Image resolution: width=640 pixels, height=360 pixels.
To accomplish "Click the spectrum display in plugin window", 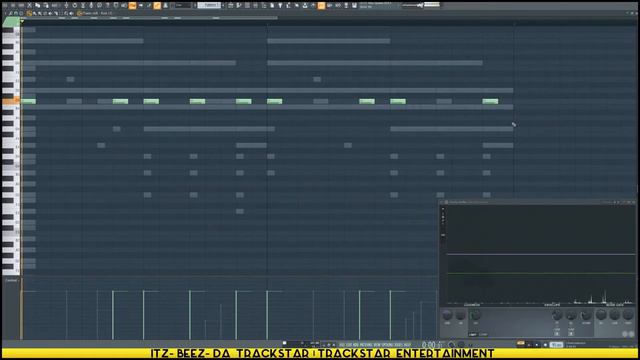I will [x=541, y=255].
